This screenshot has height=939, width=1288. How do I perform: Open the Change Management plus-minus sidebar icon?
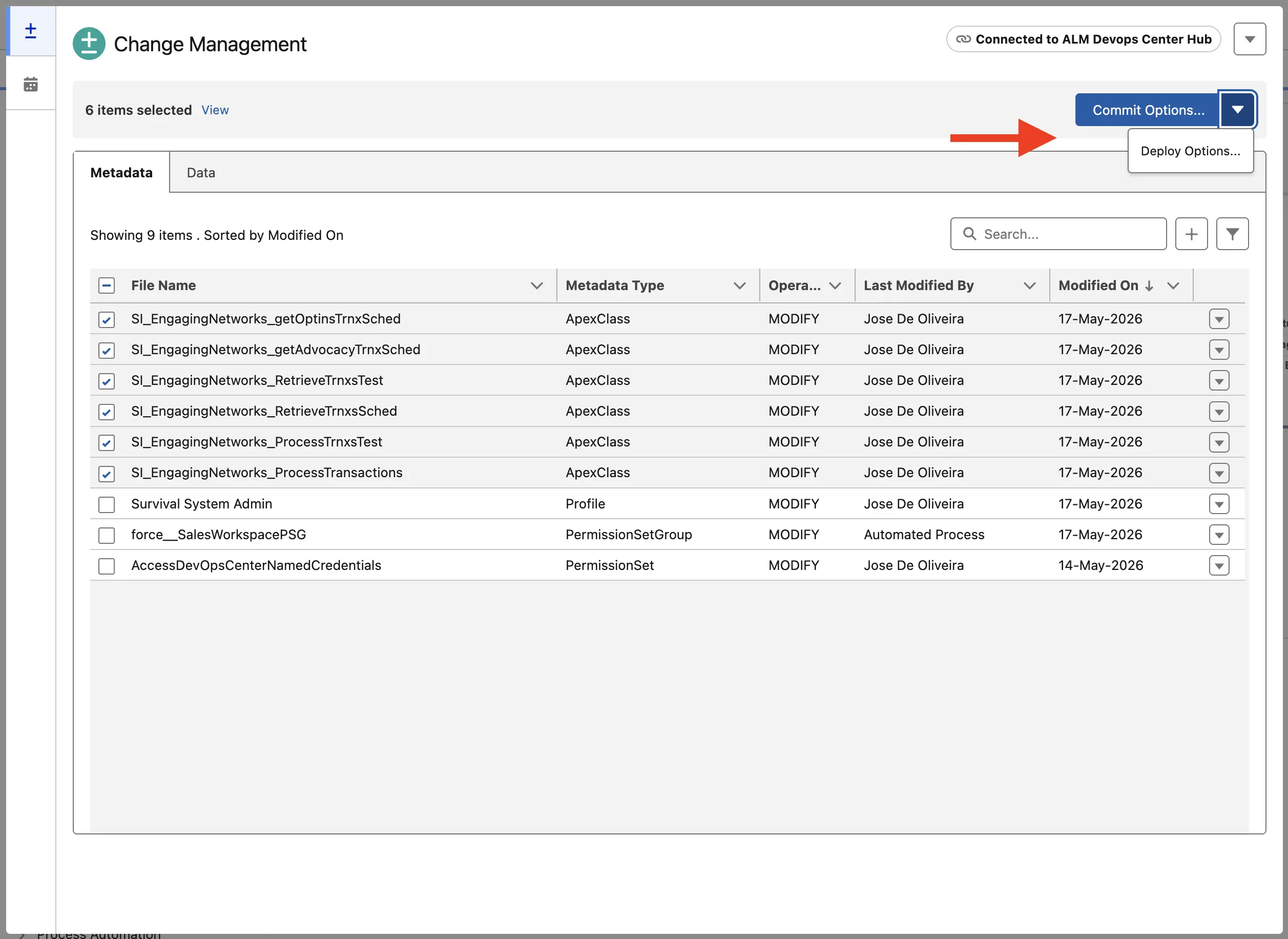point(31,31)
